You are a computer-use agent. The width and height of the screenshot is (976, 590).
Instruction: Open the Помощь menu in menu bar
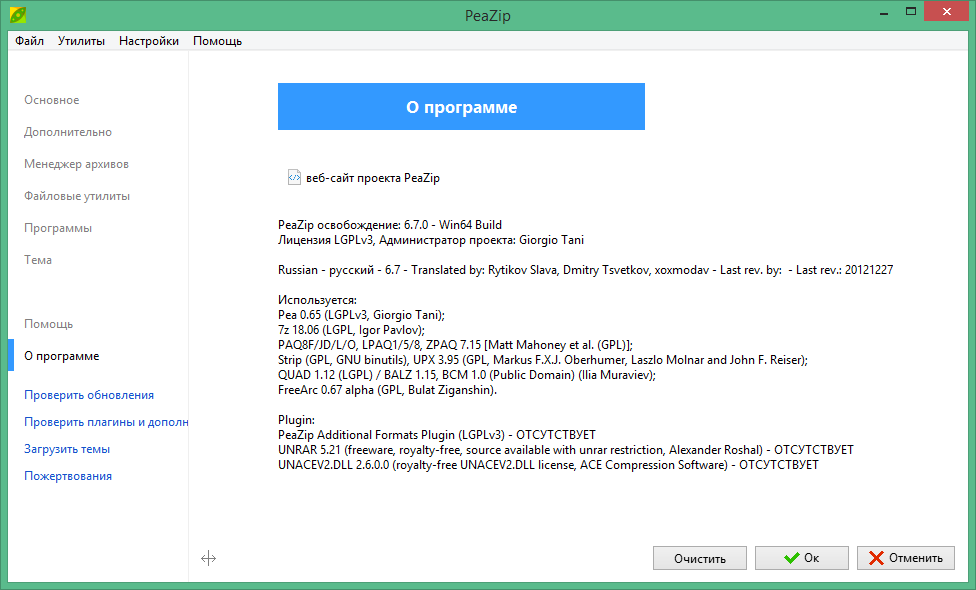217,41
